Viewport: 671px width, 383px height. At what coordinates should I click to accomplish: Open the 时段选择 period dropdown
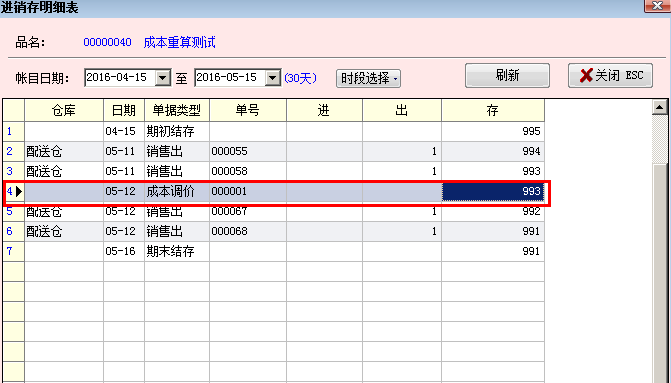[x=368, y=78]
